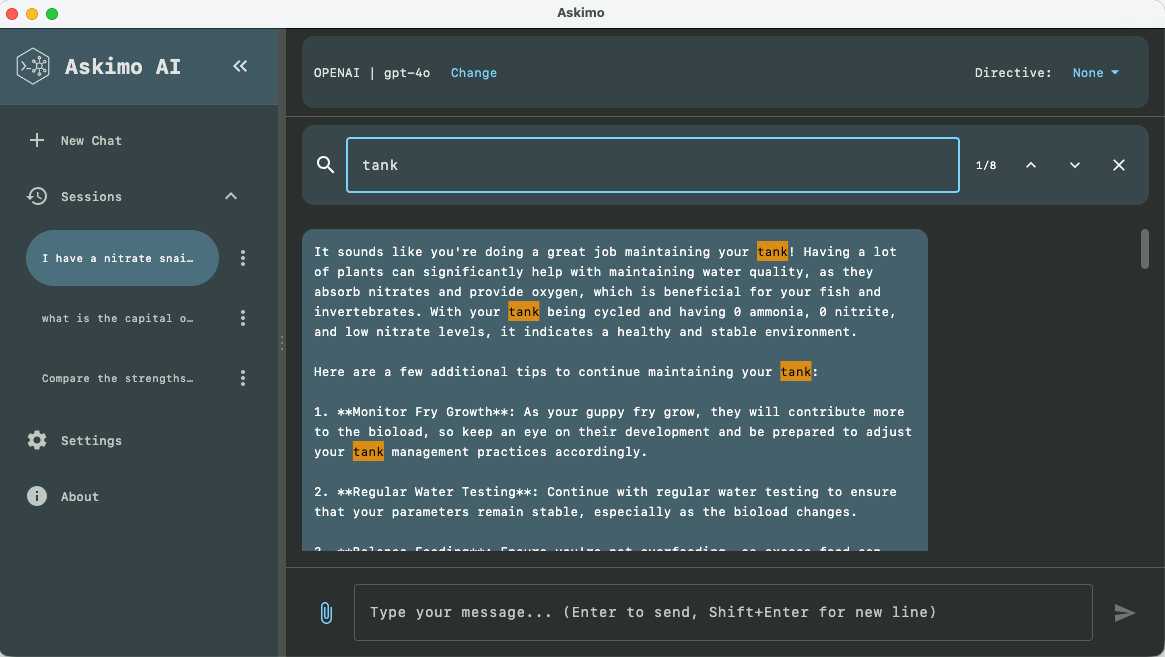Open options for nitrate snail session

tap(243, 258)
